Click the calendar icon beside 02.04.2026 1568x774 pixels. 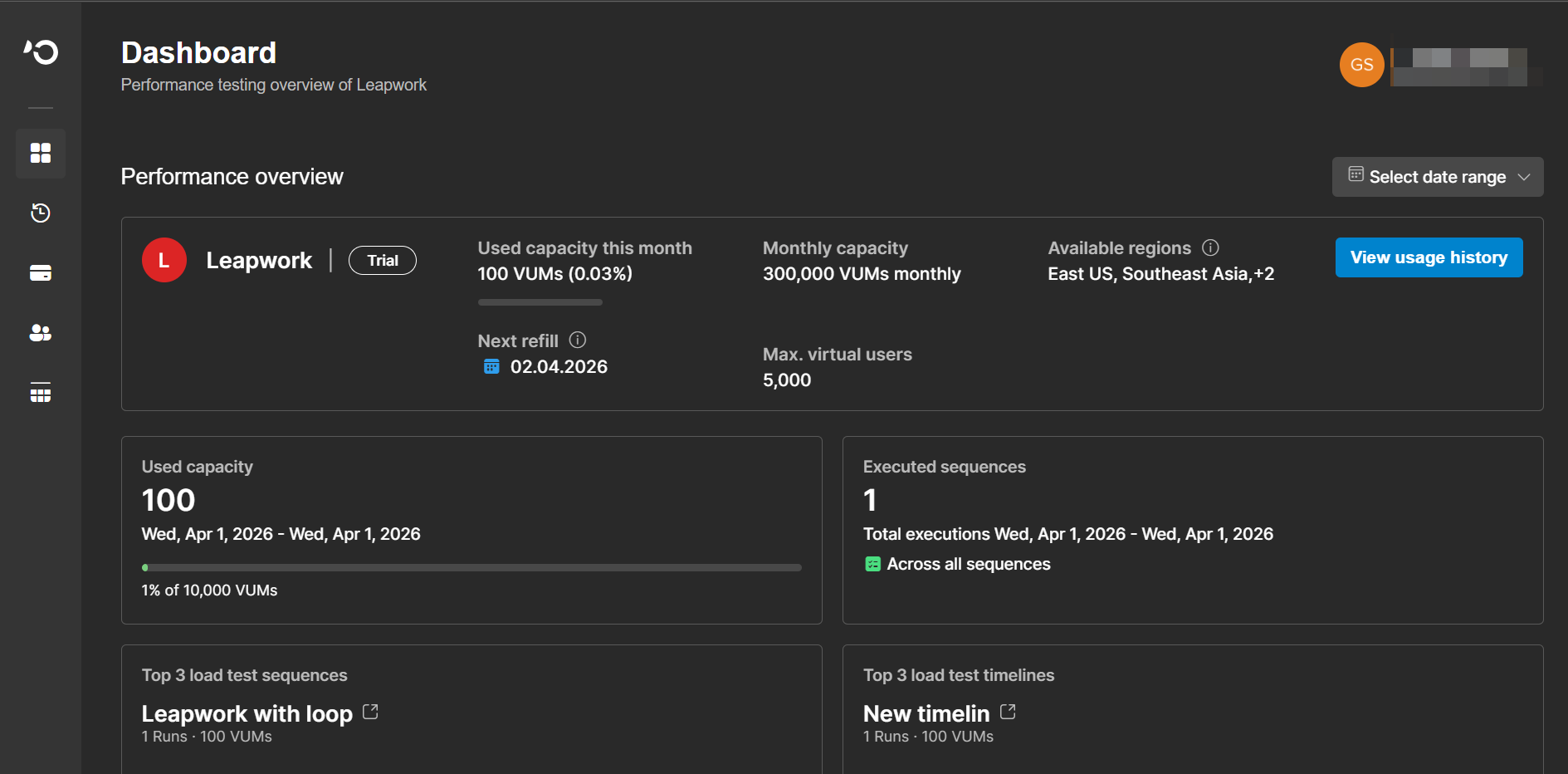491,366
